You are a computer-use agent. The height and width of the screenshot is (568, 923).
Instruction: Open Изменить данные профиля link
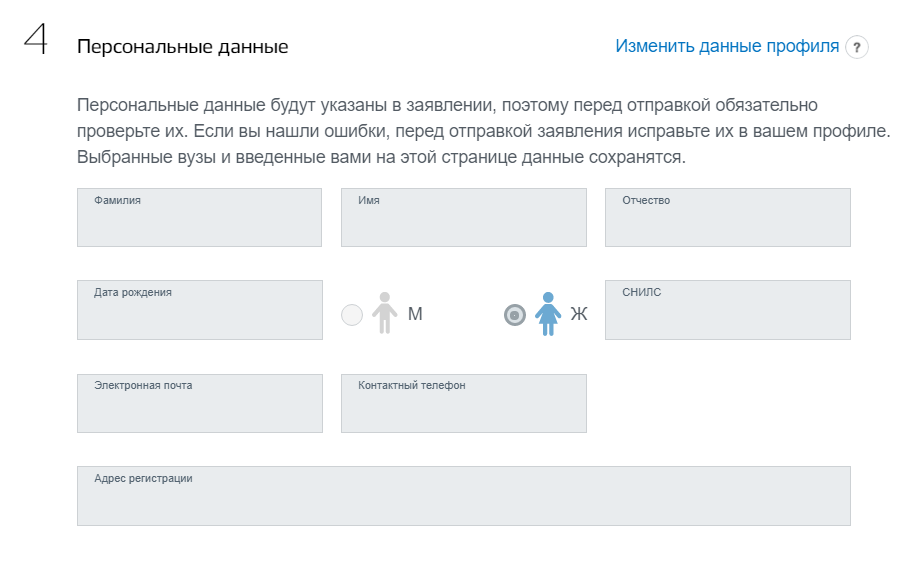pyautogui.click(x=727, y=46)
